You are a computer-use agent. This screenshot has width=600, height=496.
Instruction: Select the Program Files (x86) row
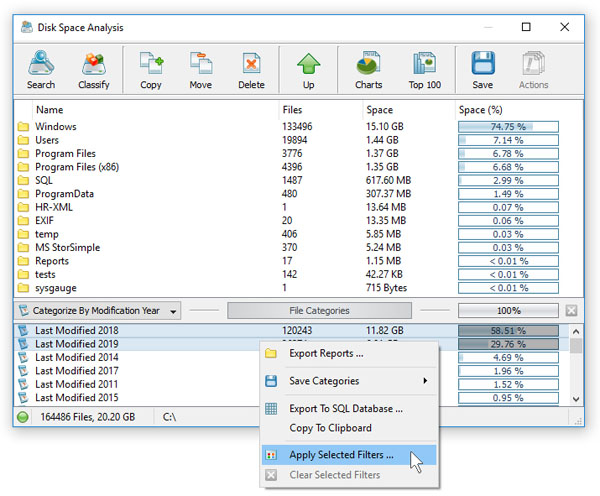pos(298,167)
